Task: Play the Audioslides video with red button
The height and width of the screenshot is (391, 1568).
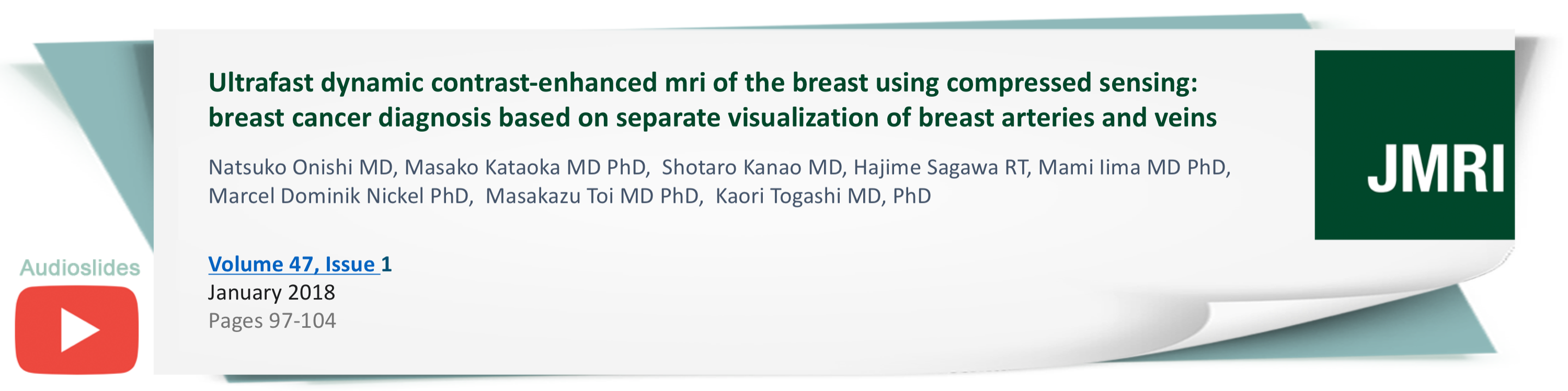Action: (x=77, y=329)
